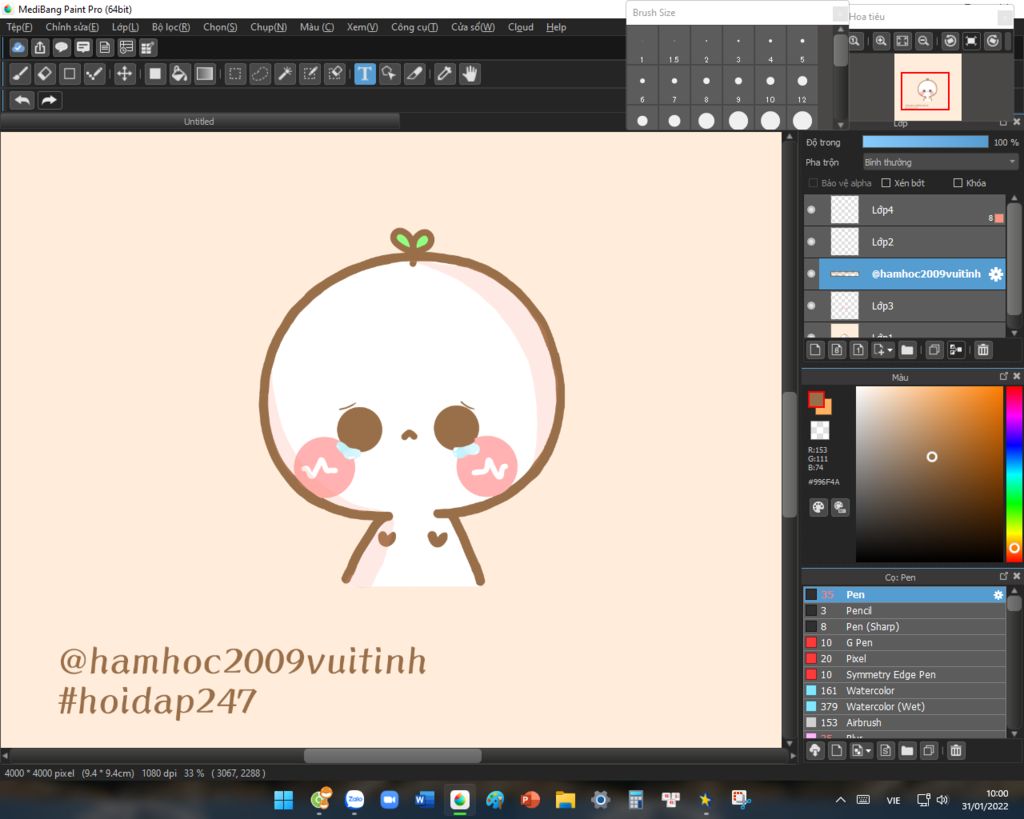
Task: Undock the Màu panel
Action: tap(1004, 376)
